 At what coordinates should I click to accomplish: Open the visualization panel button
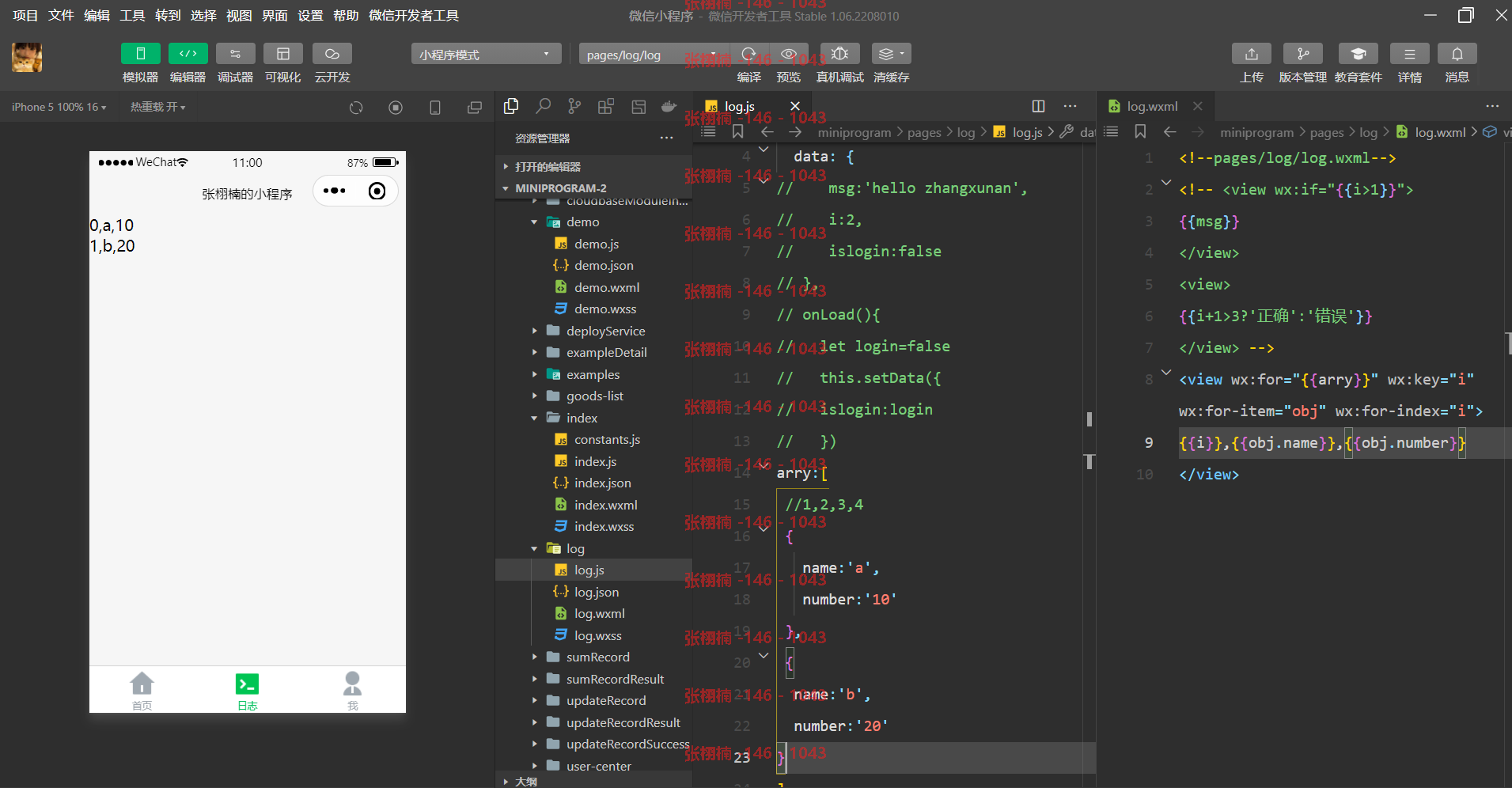pos(282,54)
